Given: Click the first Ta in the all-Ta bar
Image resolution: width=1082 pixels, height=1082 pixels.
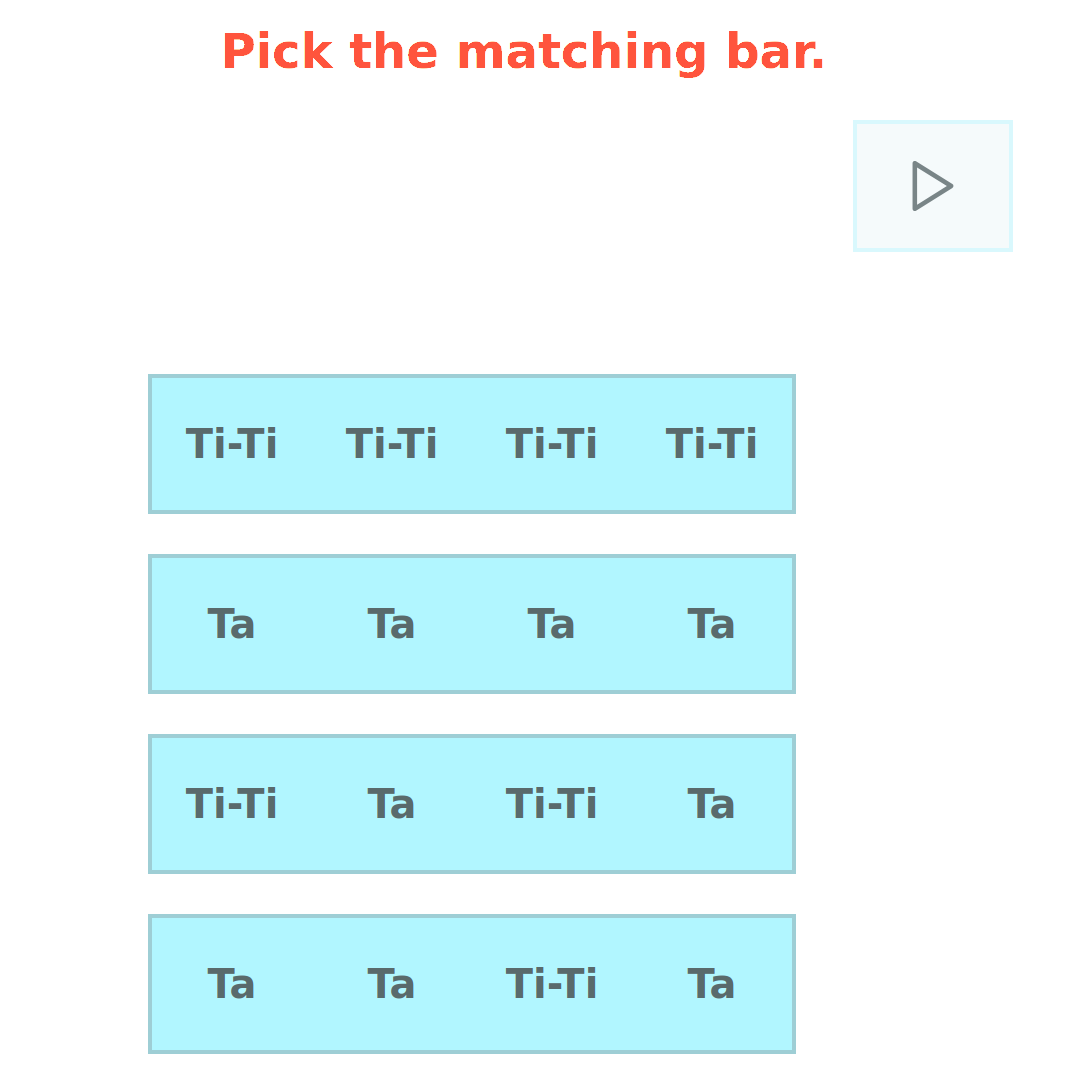Looking at the screenshot, I should (x=231, y=624).
